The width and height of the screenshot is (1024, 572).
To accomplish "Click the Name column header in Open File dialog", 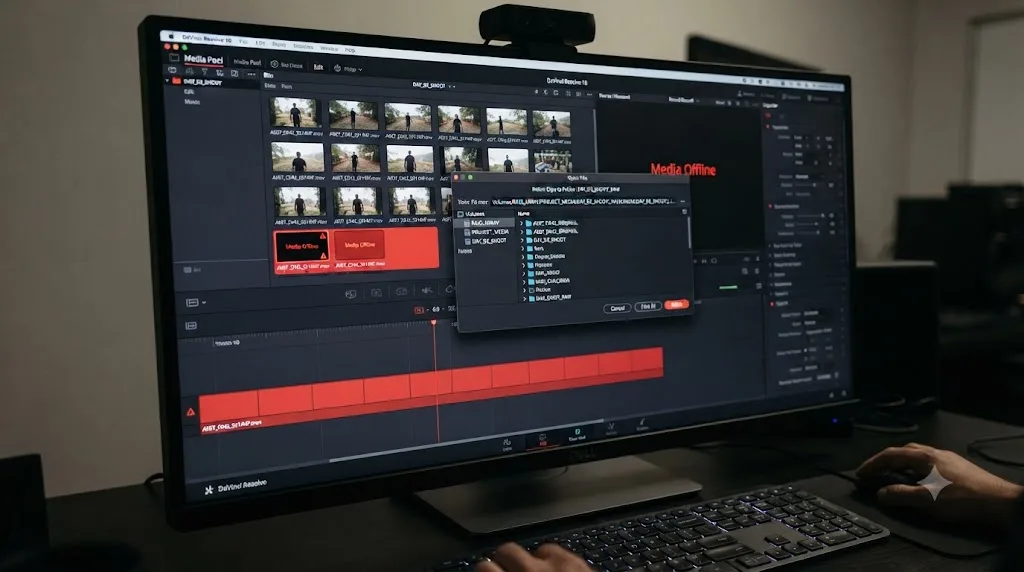I will (524, 214).
